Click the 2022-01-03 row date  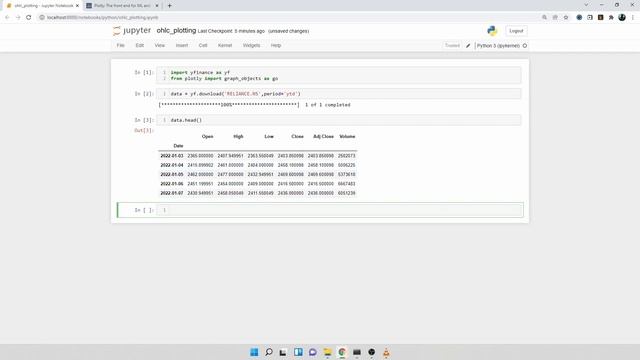(x=172, y=156)
